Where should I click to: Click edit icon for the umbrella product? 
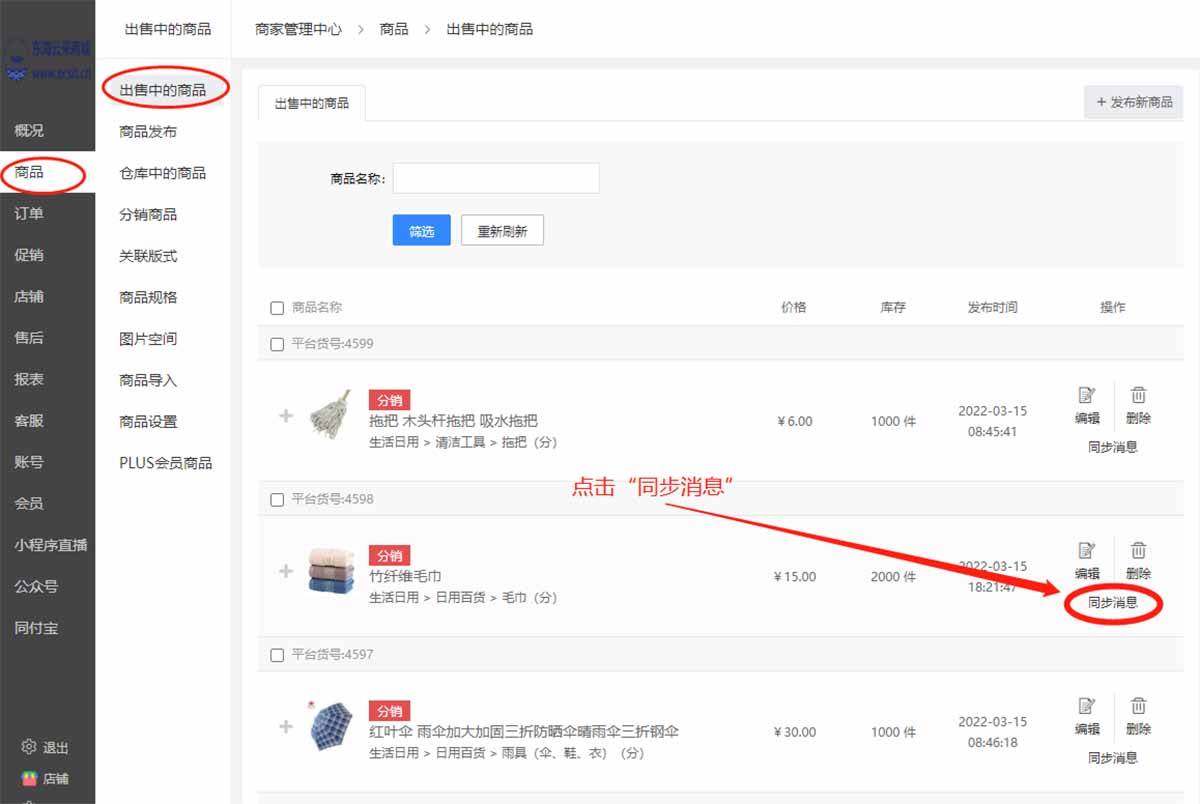(x=1087, y=707)
